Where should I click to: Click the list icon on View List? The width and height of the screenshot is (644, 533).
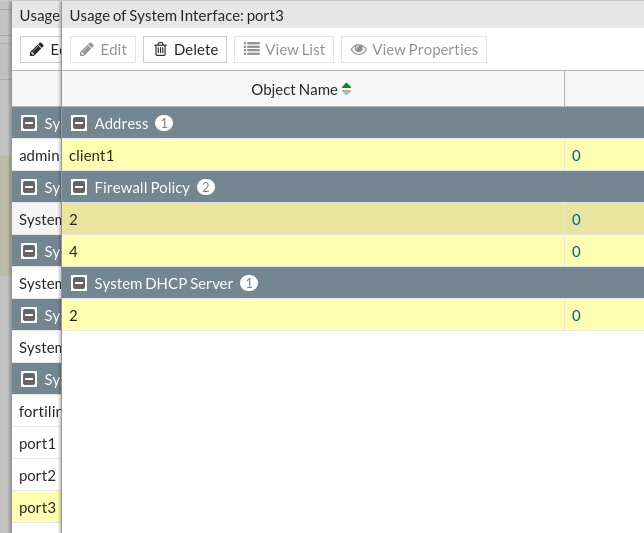tap(251, 50)
